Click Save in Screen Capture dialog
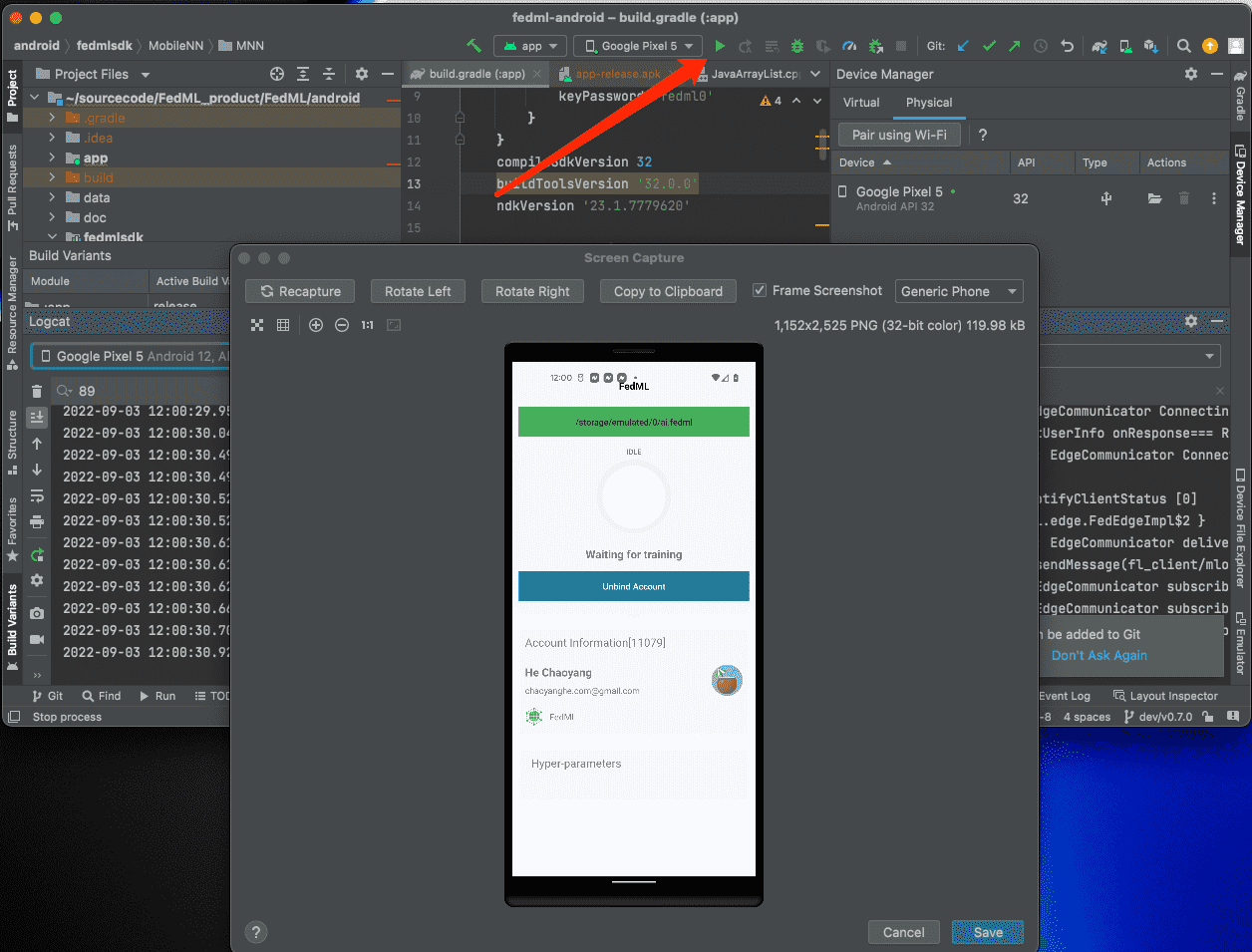1252x952 pixels. 988,932
